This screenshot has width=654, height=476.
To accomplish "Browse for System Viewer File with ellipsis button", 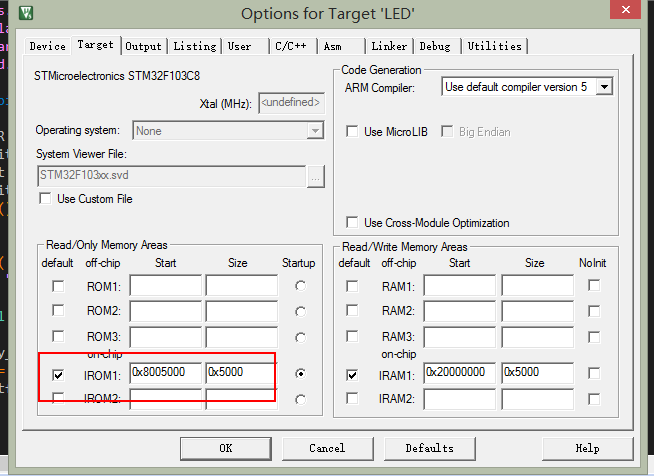I will pyautogui.click(x=315, y=177).
